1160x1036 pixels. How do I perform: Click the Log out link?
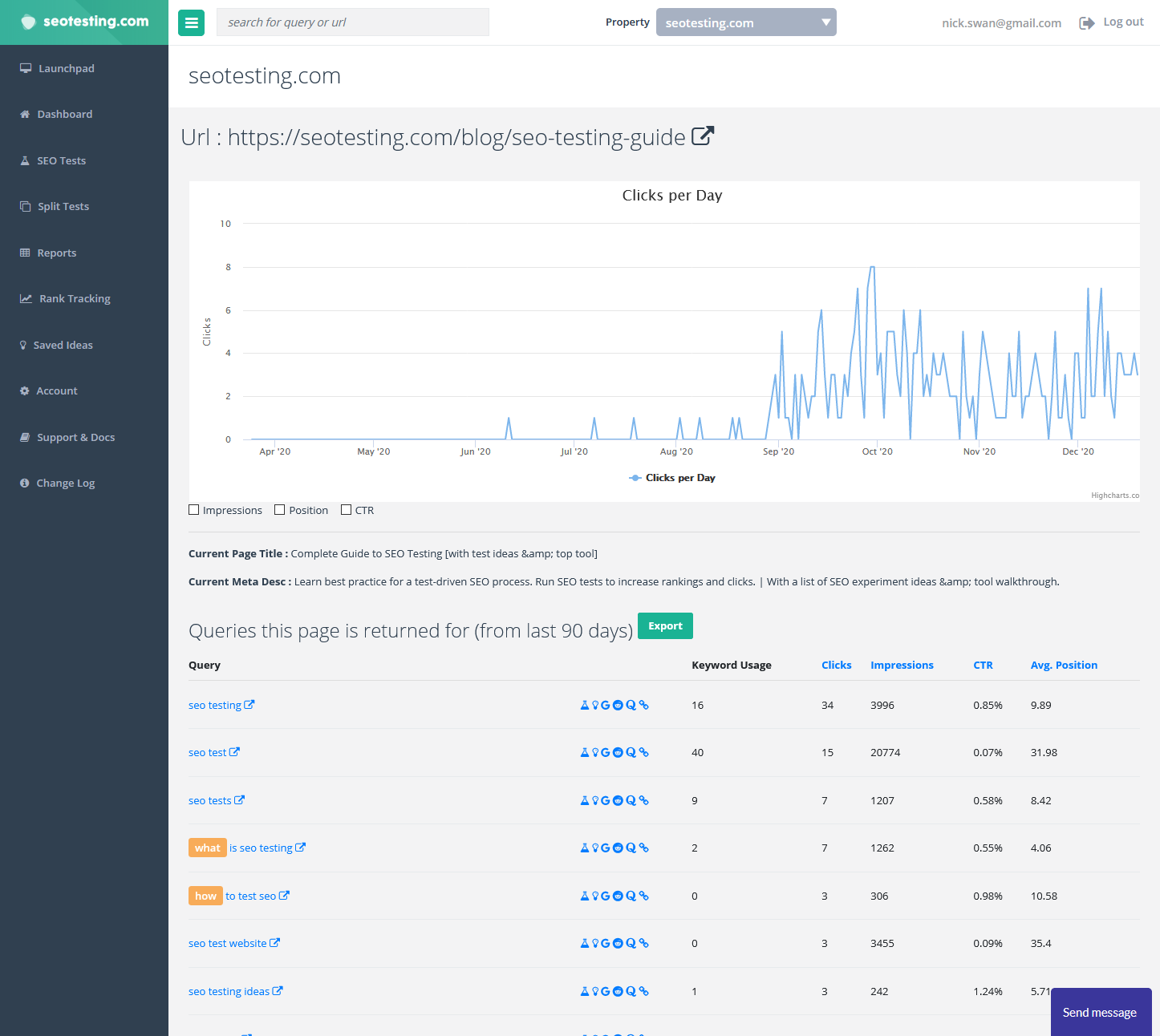point(1112,22)
